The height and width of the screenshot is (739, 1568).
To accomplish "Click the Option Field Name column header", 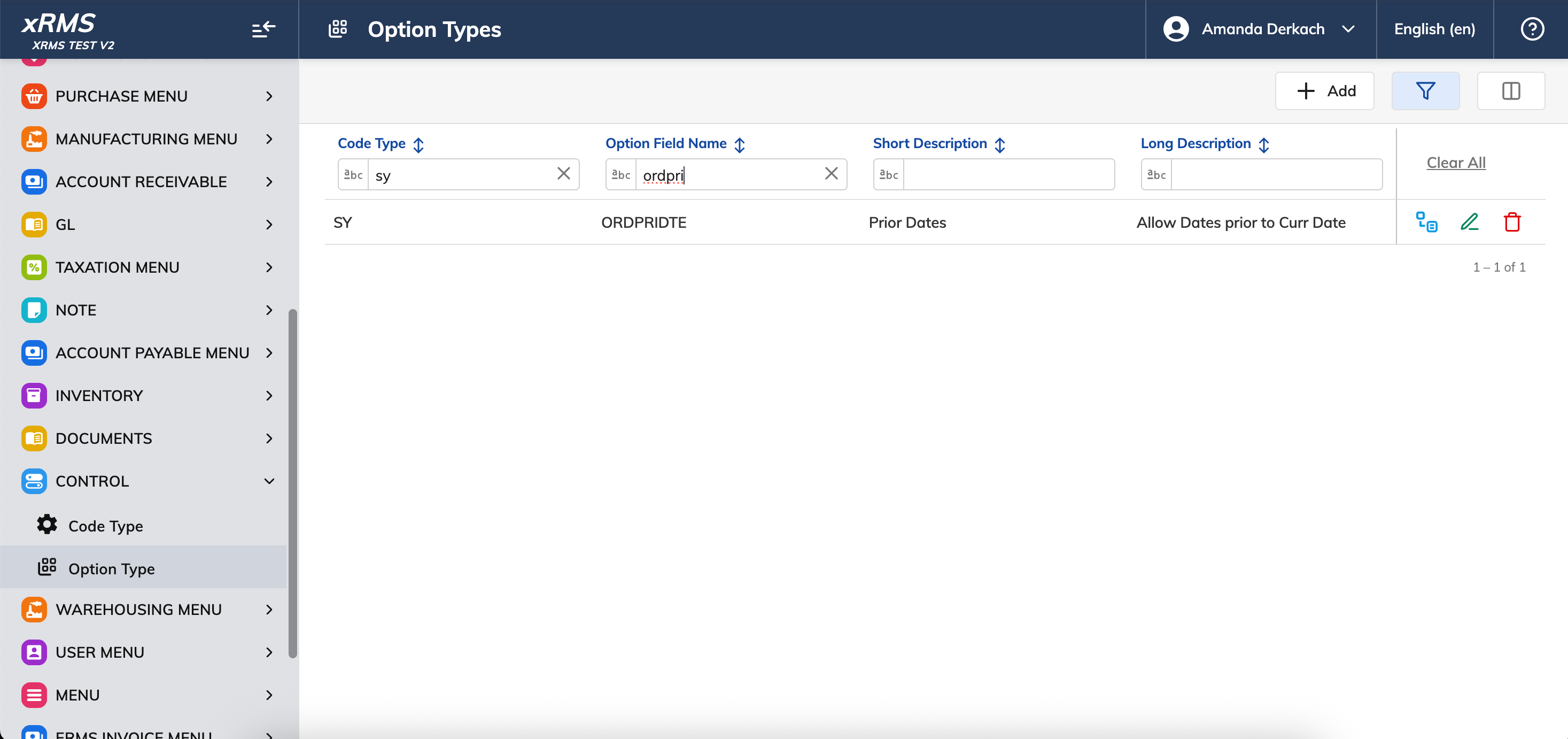I will point(666,143).
